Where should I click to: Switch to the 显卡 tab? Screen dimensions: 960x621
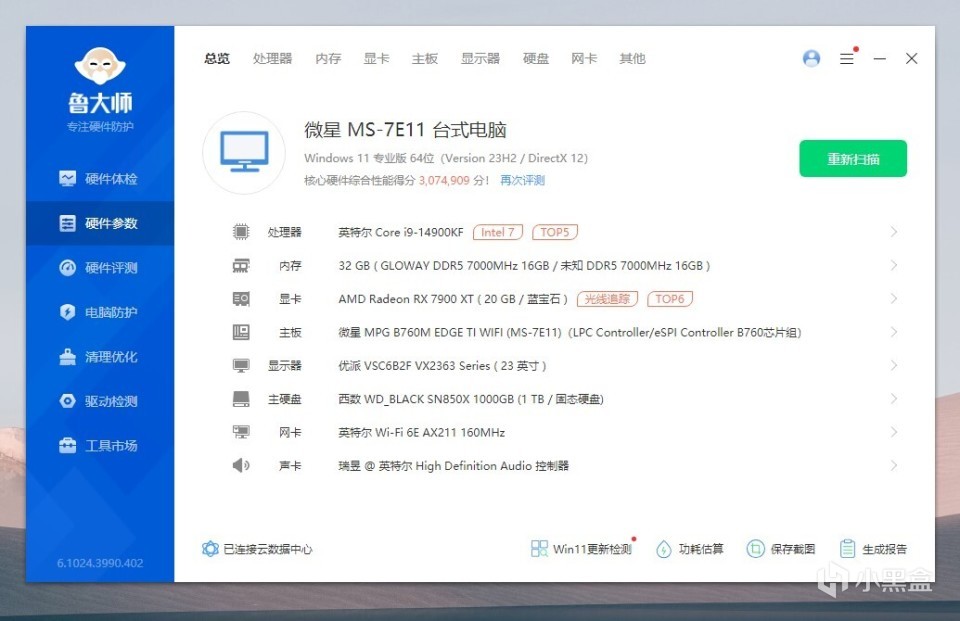click(377, 59)
